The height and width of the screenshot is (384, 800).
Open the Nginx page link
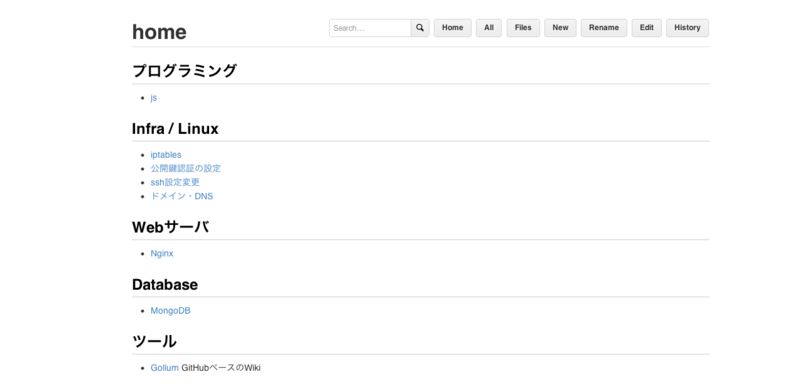162,253
